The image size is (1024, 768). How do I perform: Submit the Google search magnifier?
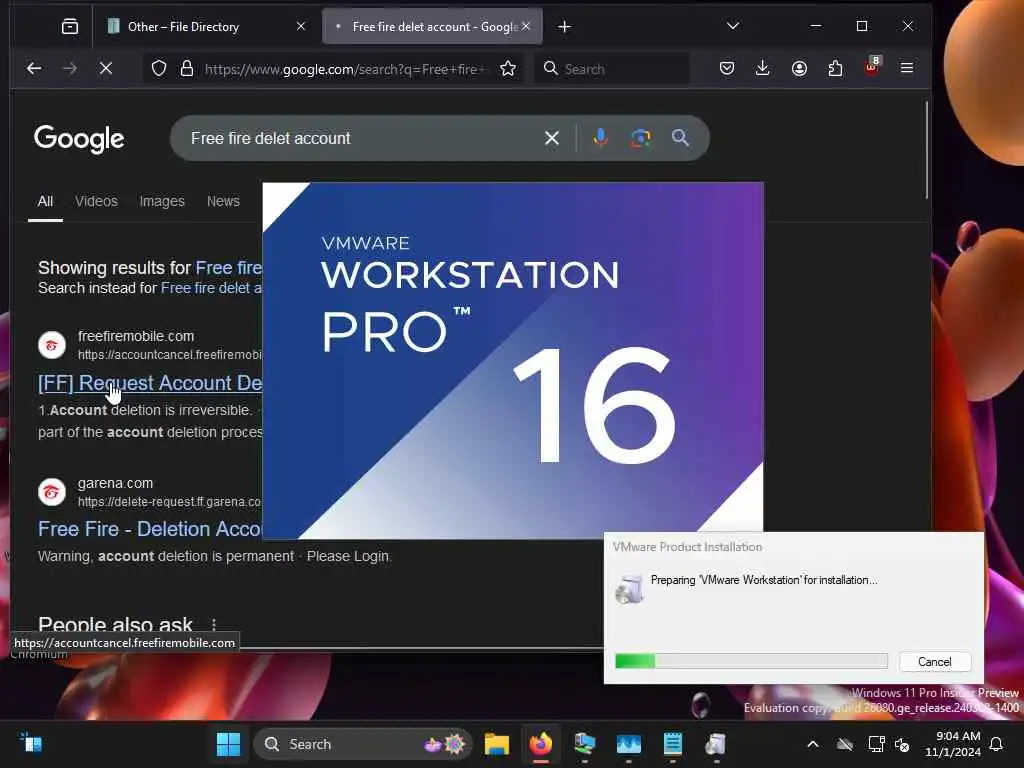point(680,138)
